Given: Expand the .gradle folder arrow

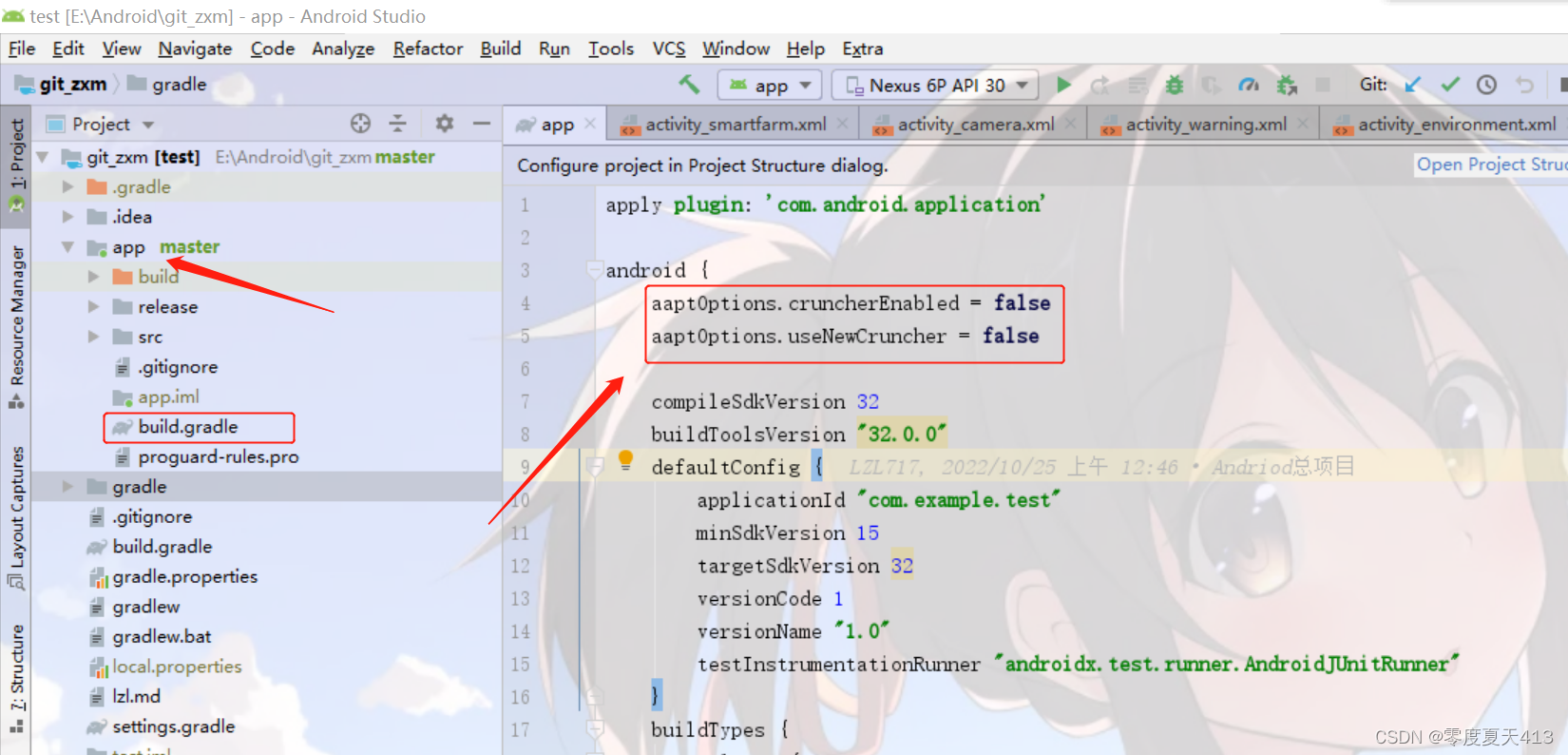Looking at the screenshot, I should coord(67,187).
